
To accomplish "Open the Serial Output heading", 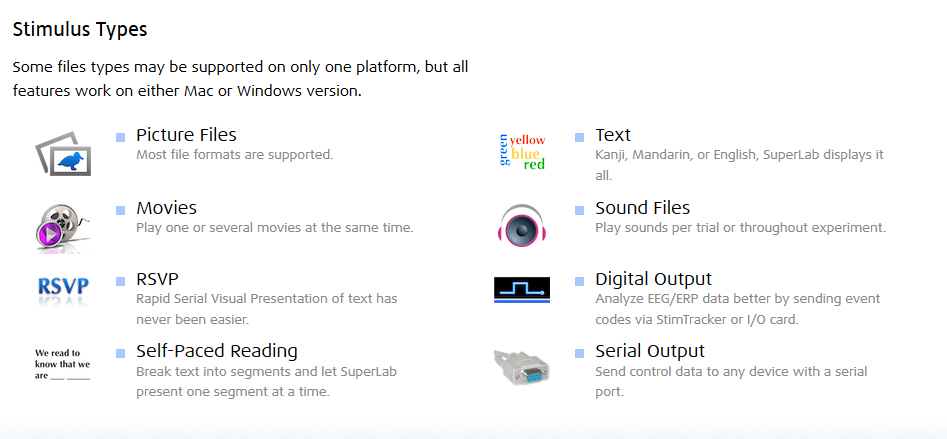I will pos(650,351).
